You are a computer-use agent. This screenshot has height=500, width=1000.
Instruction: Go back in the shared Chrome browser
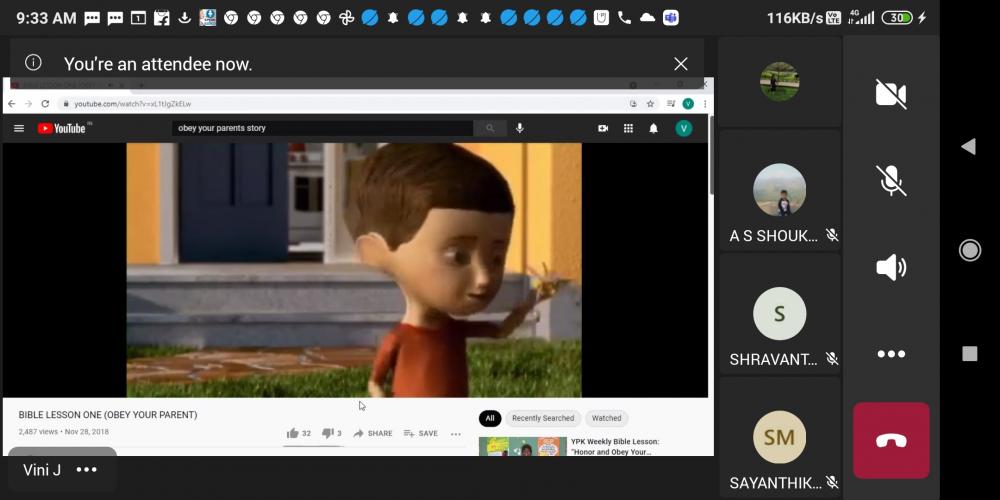click(x=11, y=103)
